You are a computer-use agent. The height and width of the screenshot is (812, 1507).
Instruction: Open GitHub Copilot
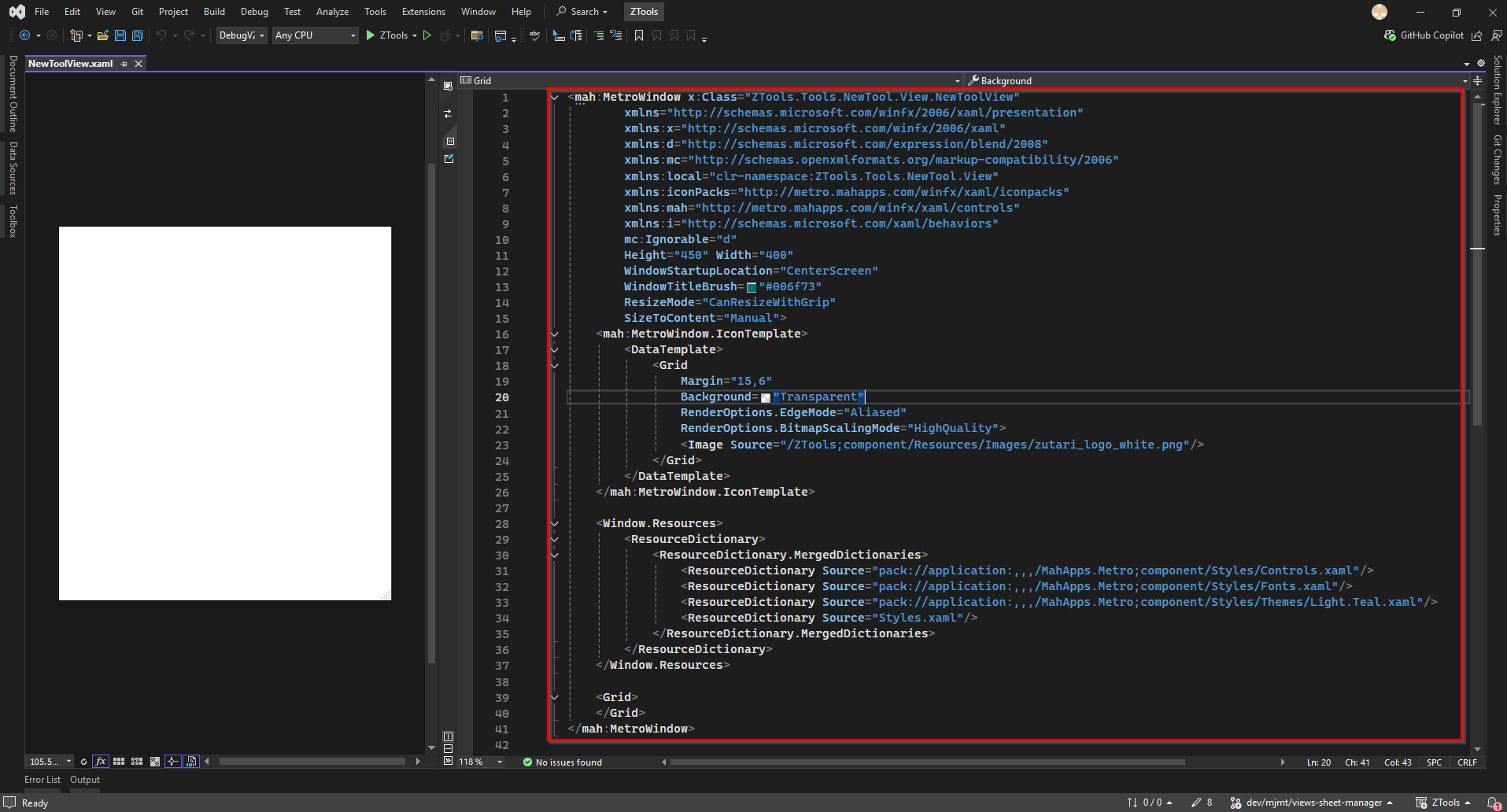coord(1424,35)
